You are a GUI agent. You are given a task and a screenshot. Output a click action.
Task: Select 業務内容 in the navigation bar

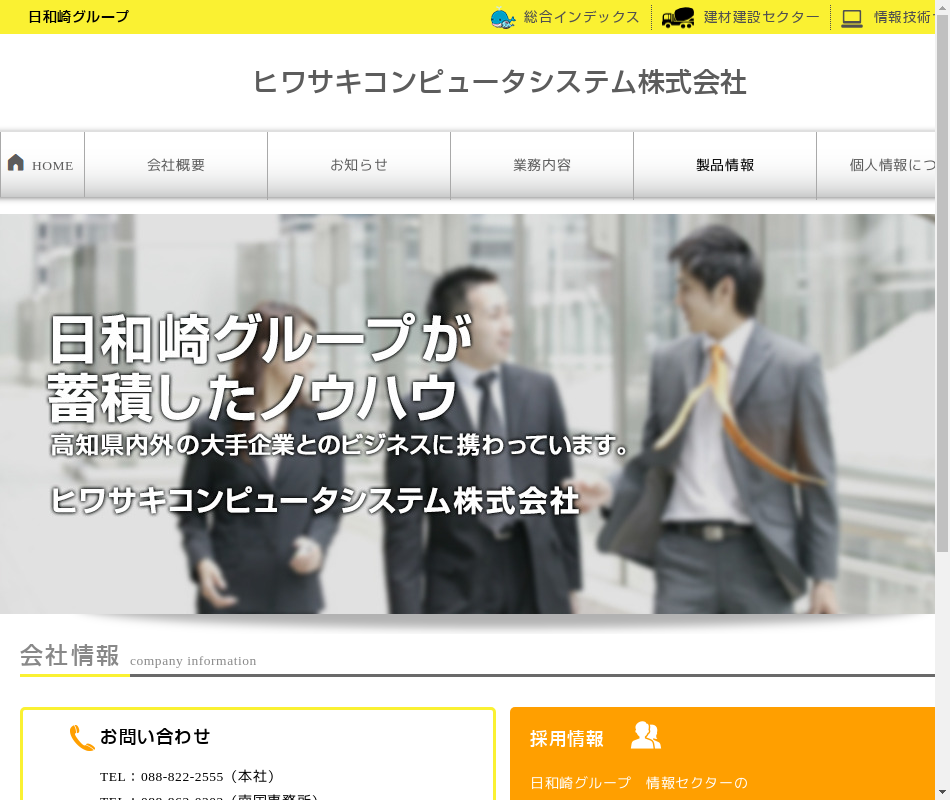[542, 165]
